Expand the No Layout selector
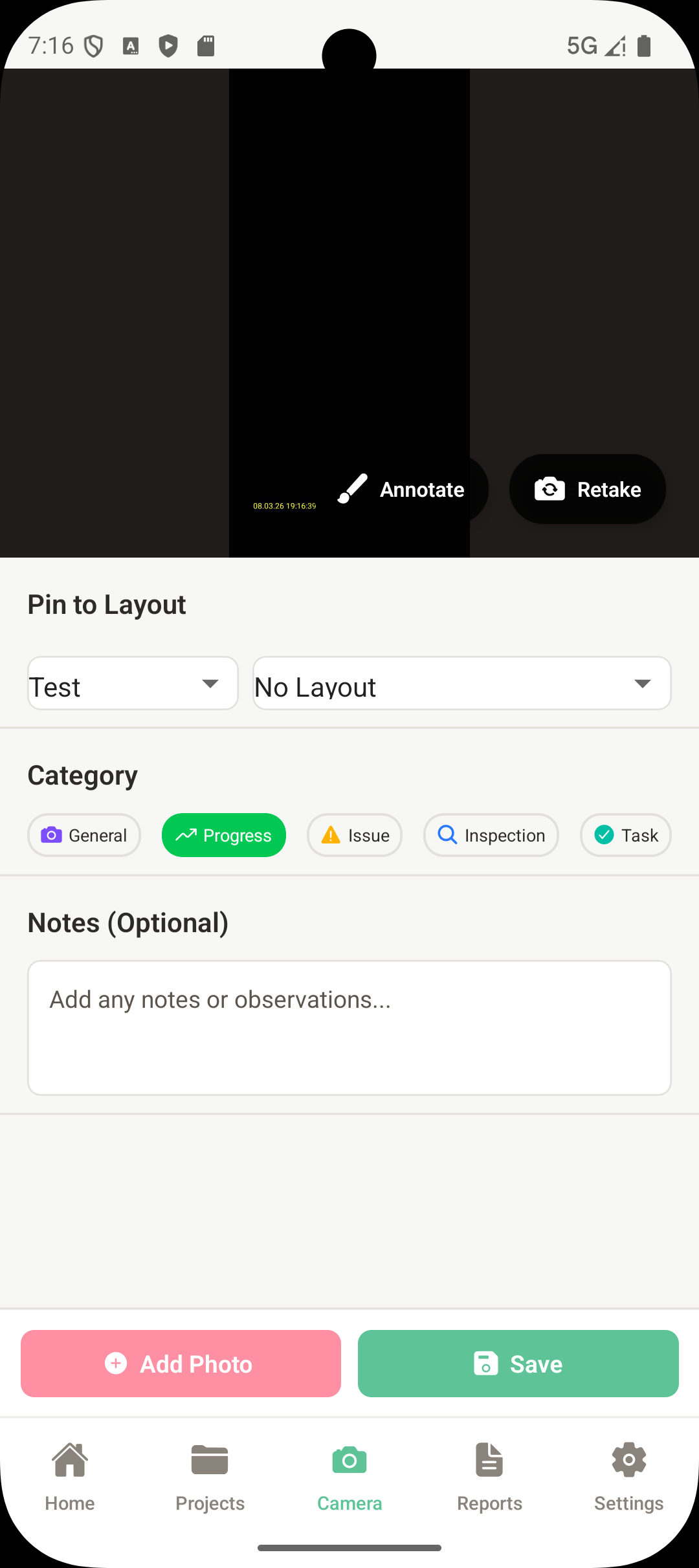699x1568 pixels. [x=461, y=683]
